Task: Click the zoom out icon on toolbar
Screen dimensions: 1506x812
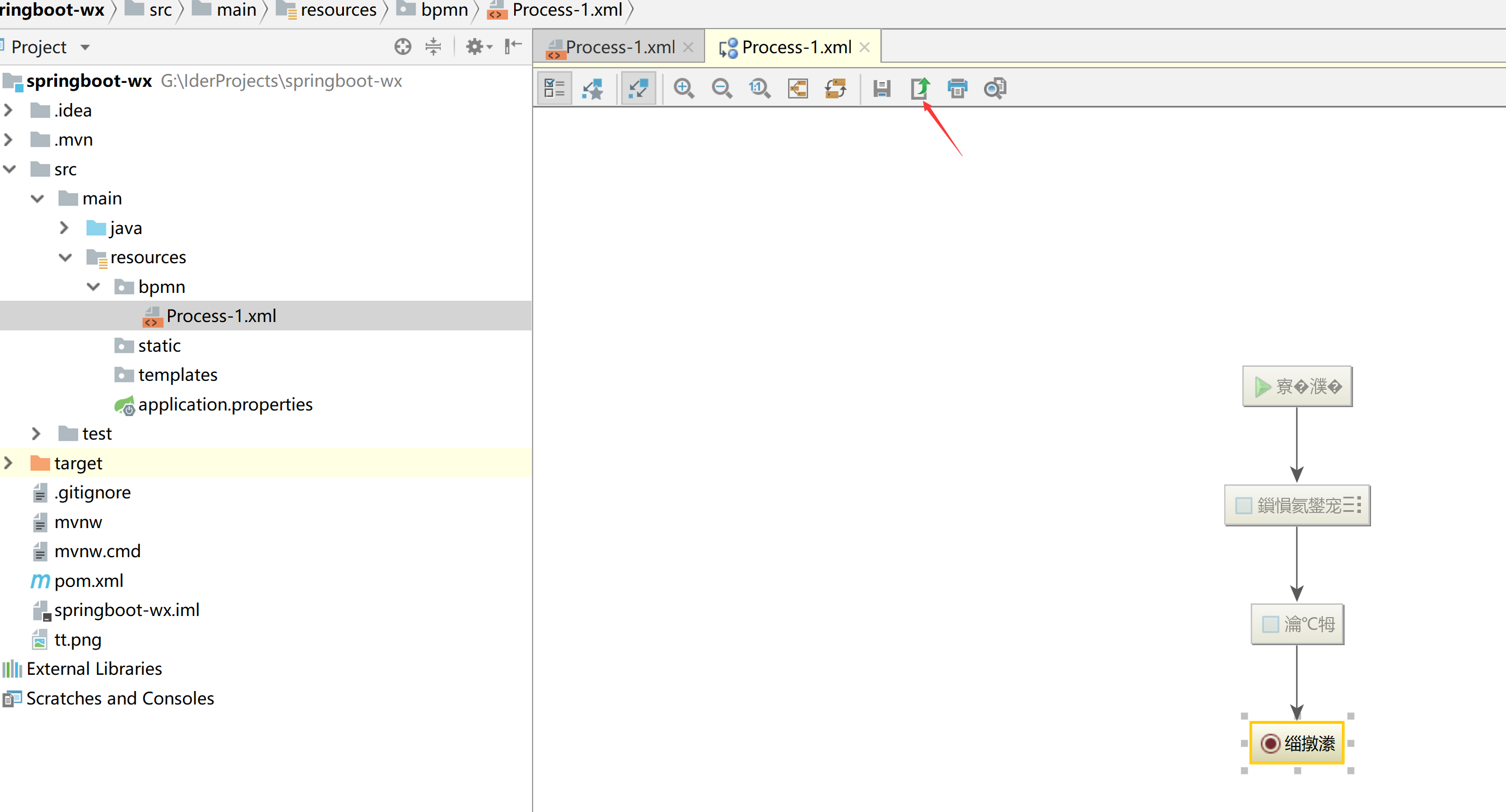Action: coord(720,88)
